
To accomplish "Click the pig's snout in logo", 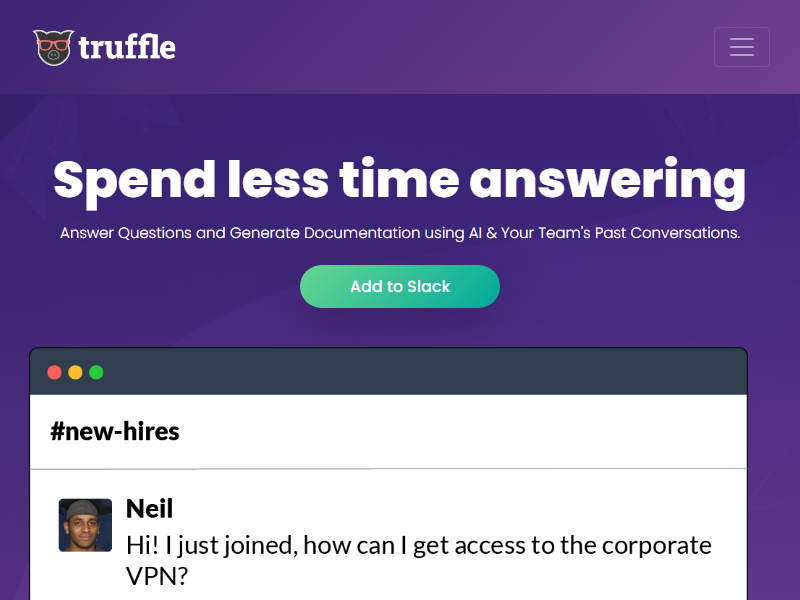I will (x=53, y=57).
